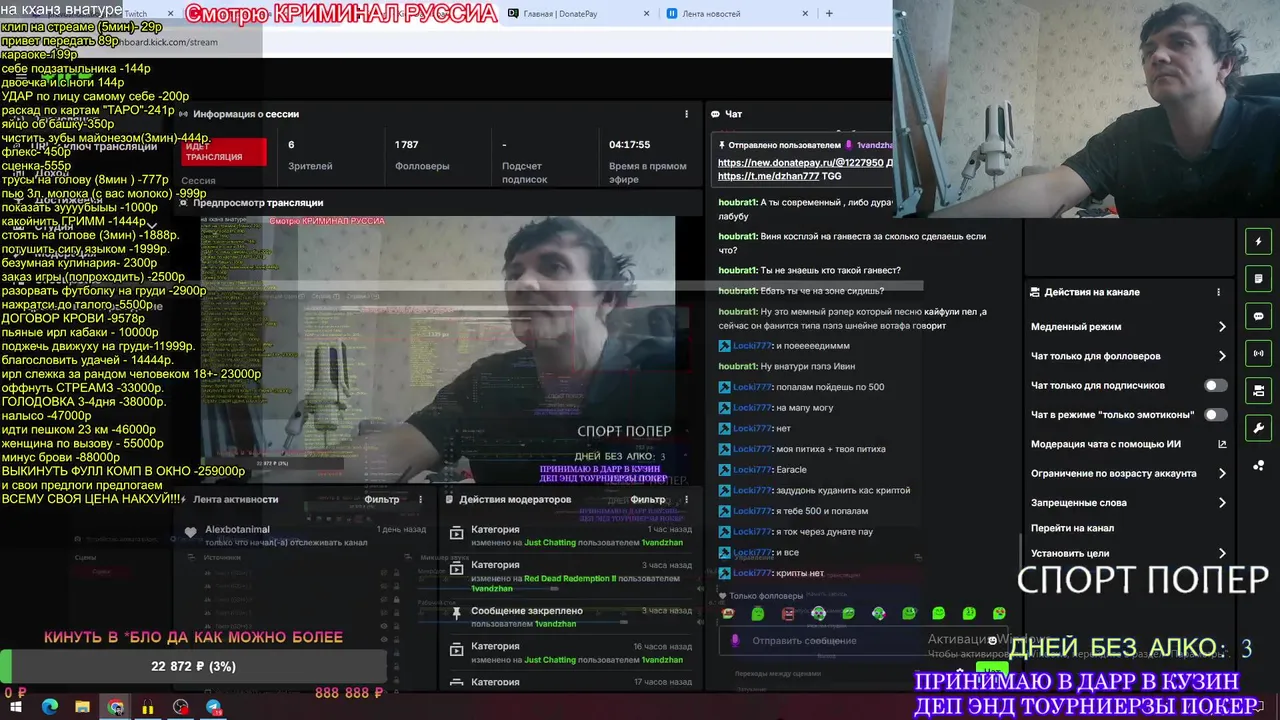This screenshot has height=720, width=1280.
Task: Open Telegram from taskbar
Action: (213, 707)
